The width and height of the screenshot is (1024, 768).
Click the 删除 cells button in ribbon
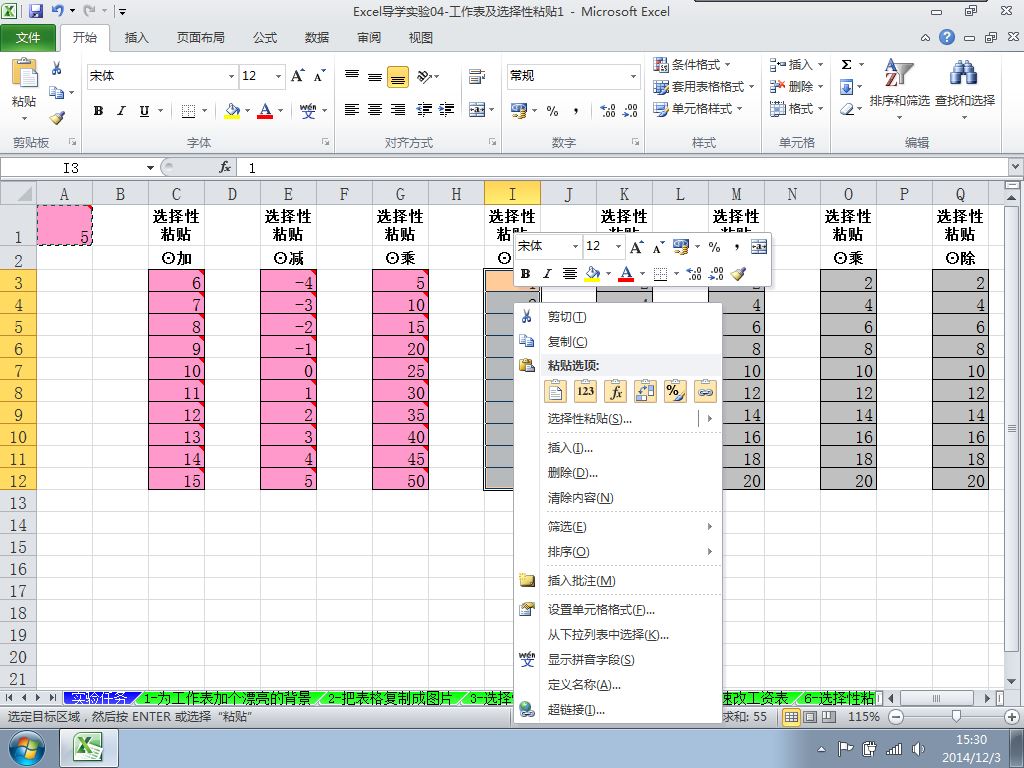[795, 86]
